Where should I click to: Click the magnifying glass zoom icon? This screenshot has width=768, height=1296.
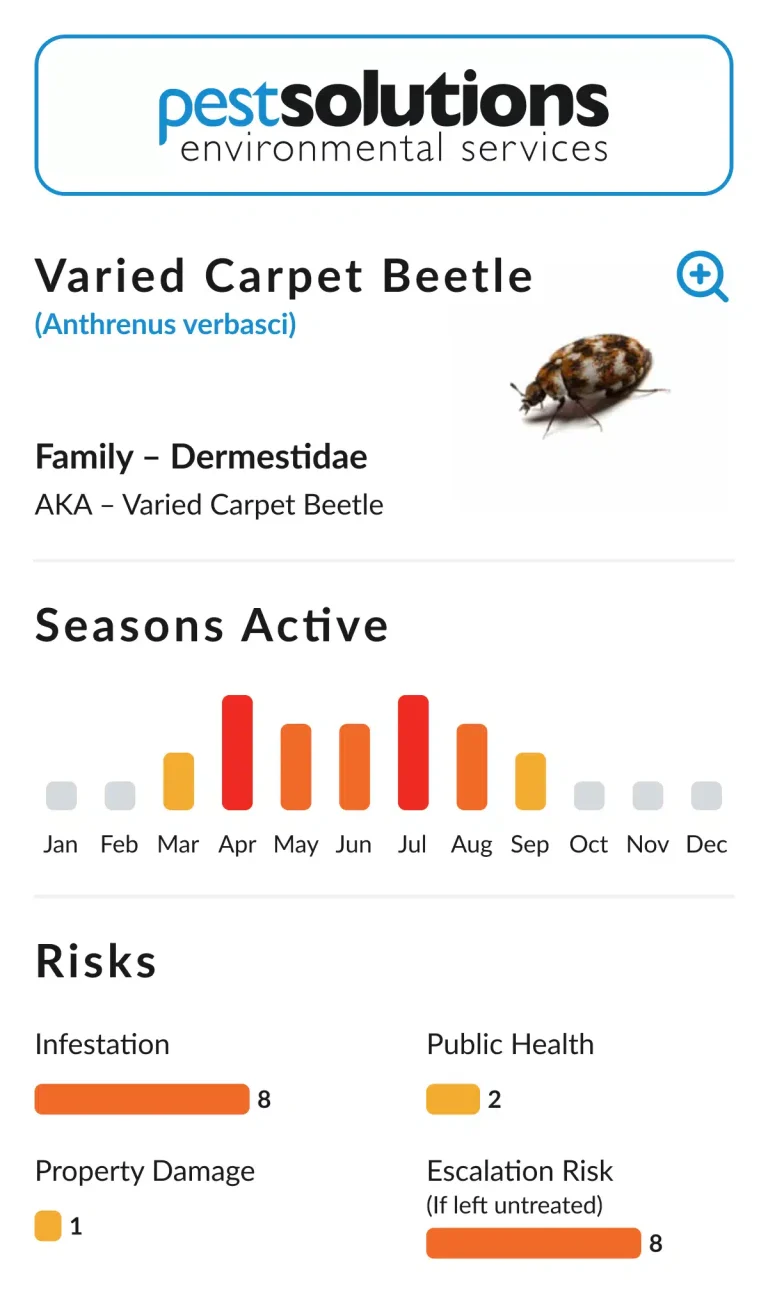click(702, 277)
